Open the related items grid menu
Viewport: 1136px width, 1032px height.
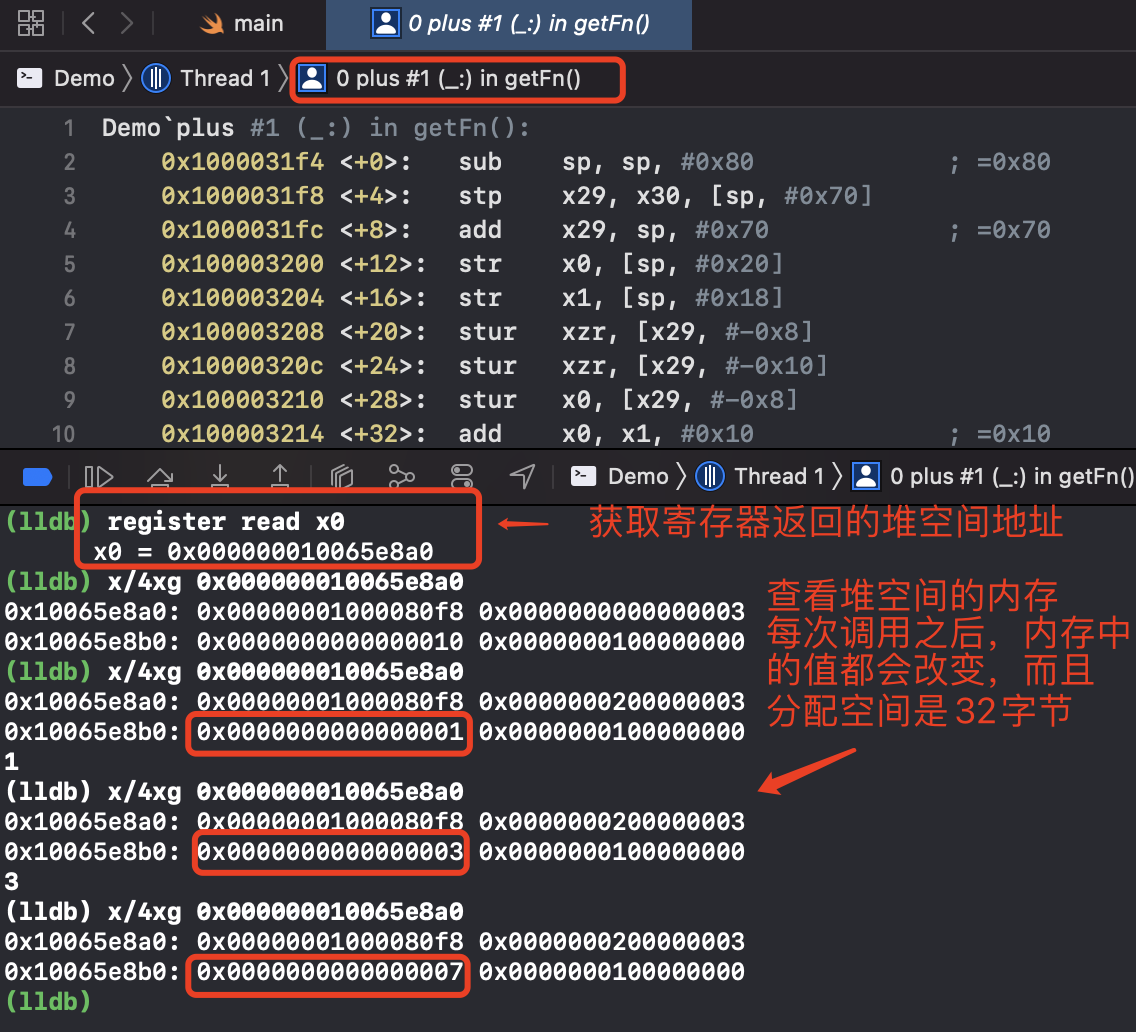coord(31,23)
